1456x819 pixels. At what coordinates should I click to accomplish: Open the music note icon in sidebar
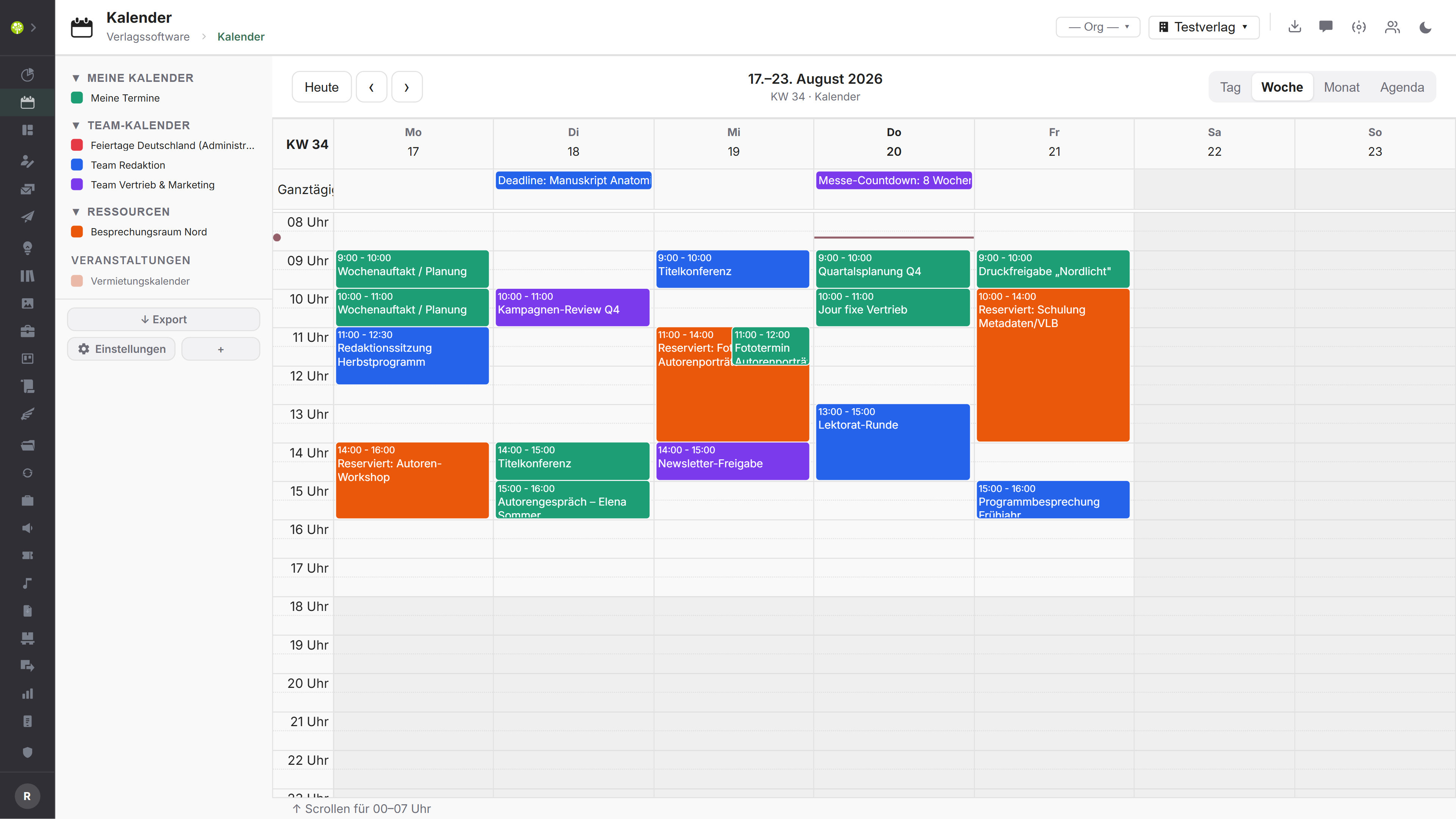tap(27, 584)
